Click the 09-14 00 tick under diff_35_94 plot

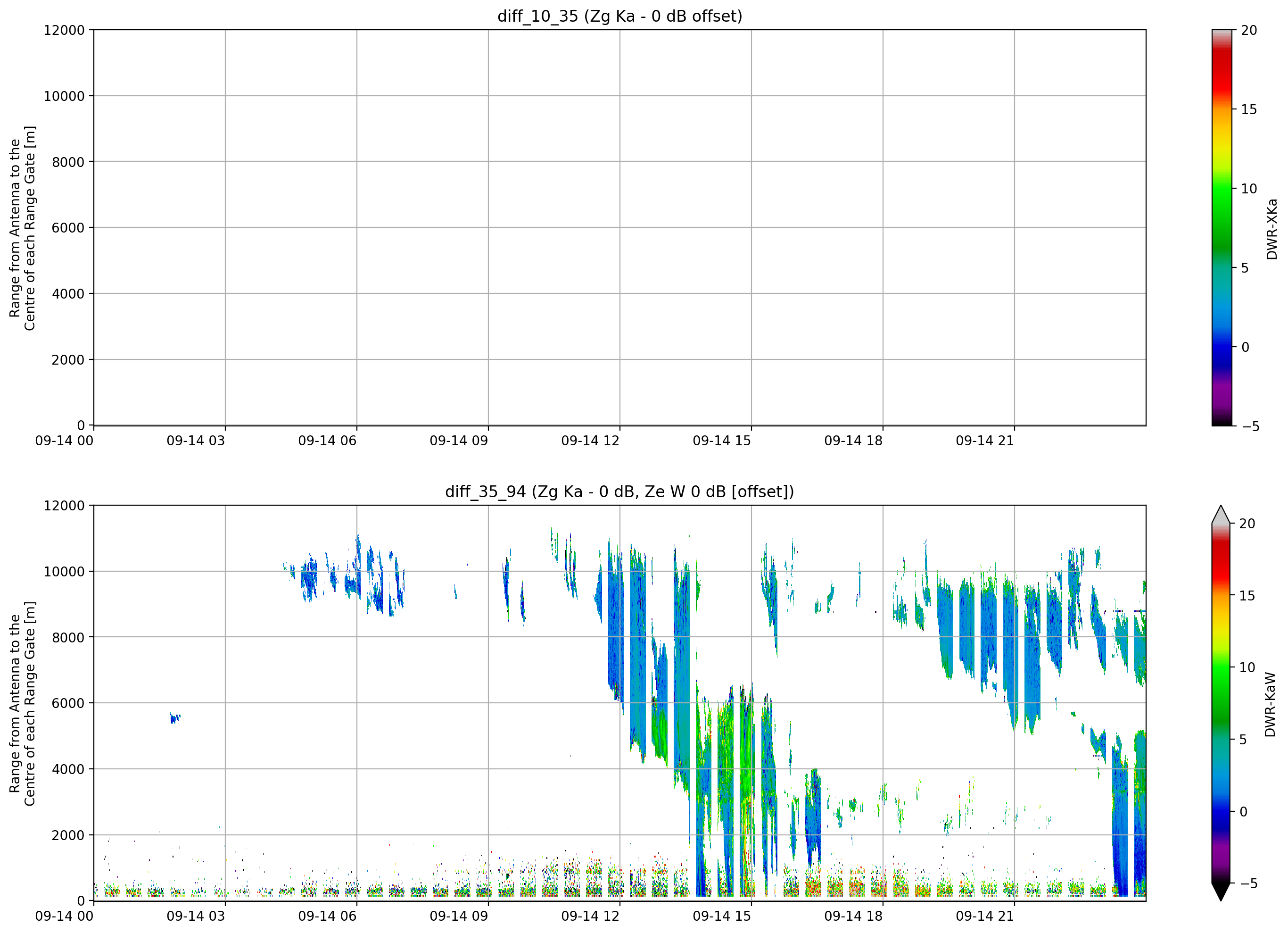point(64,916)
